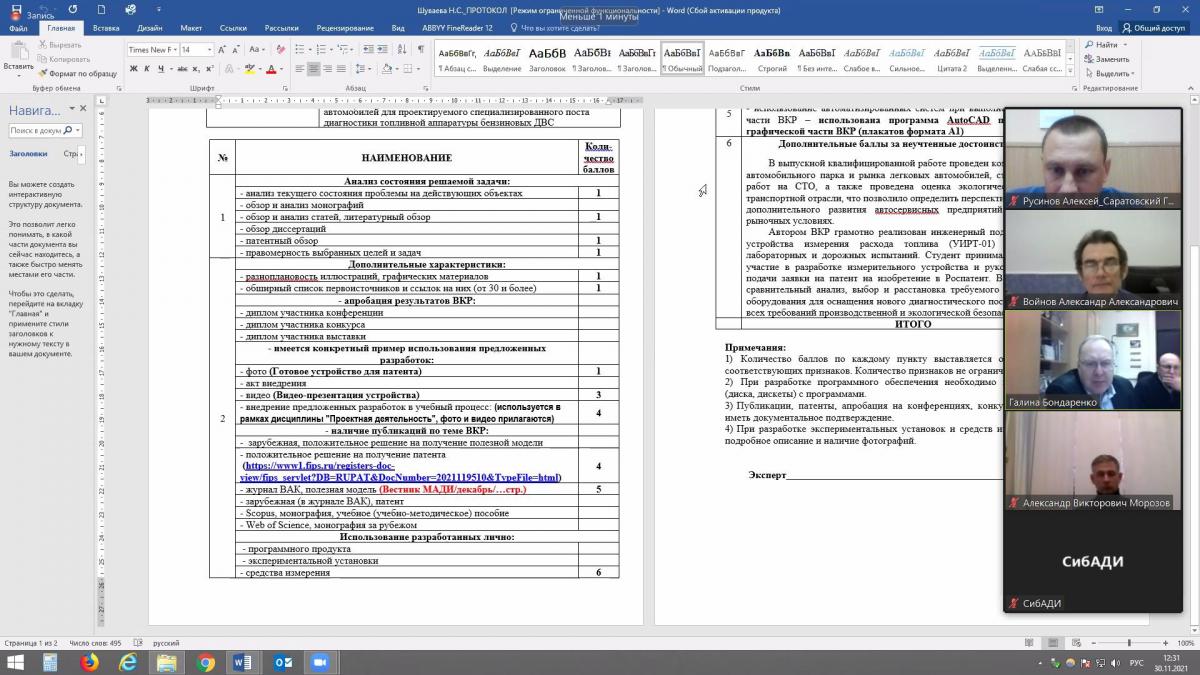Open bulleted list dropdown

click(312, 49)
